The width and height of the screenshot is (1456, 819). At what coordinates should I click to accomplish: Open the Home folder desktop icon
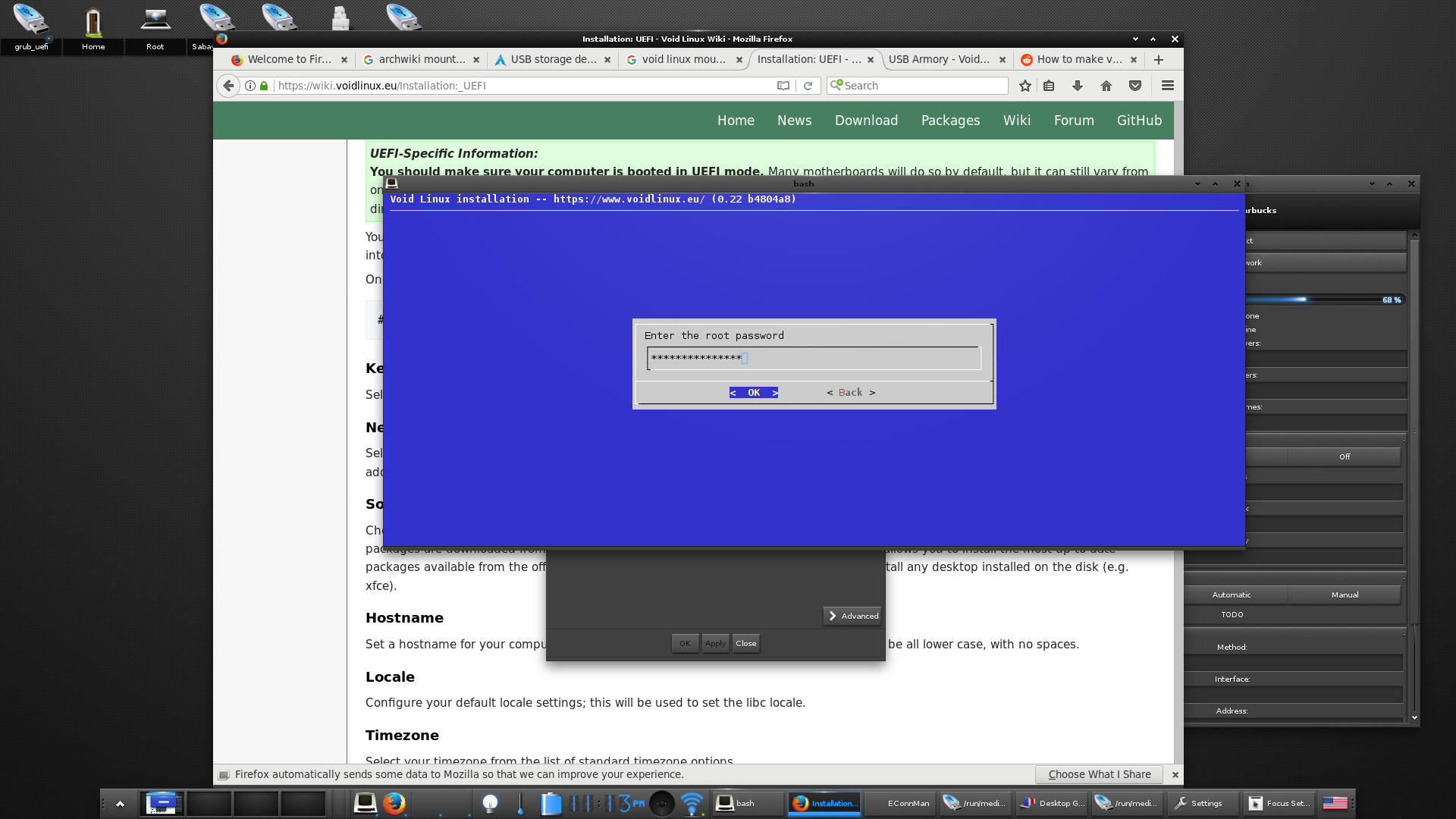click(93, 27)
